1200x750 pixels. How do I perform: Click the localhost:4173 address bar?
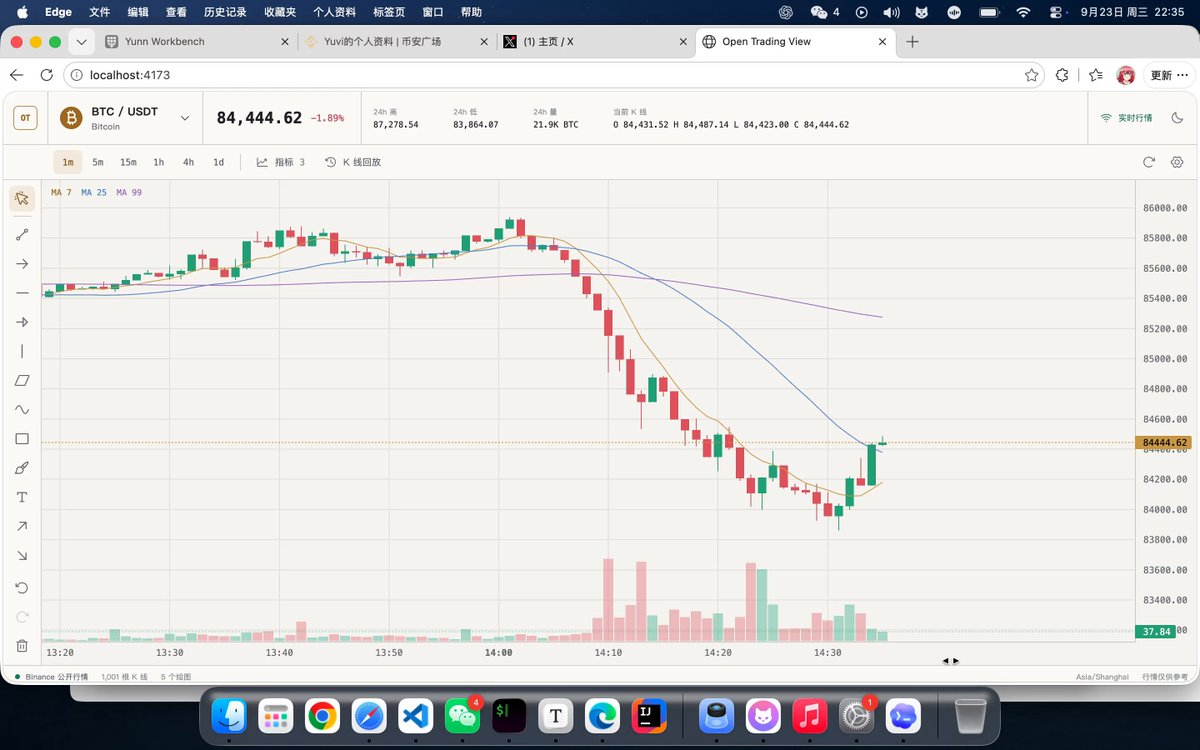tap(554, 75)
